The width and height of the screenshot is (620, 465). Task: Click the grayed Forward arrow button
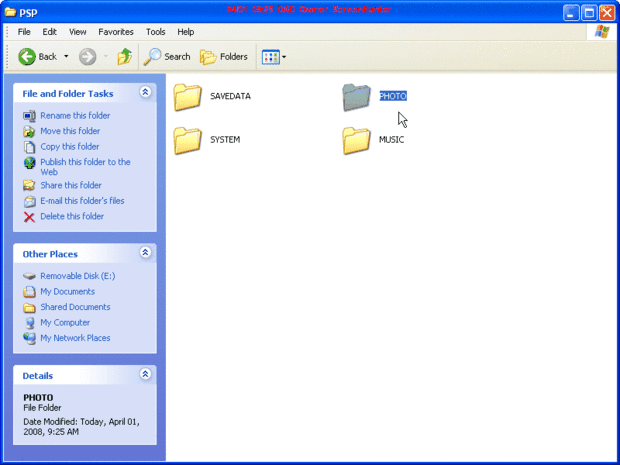tap(87, 57)
